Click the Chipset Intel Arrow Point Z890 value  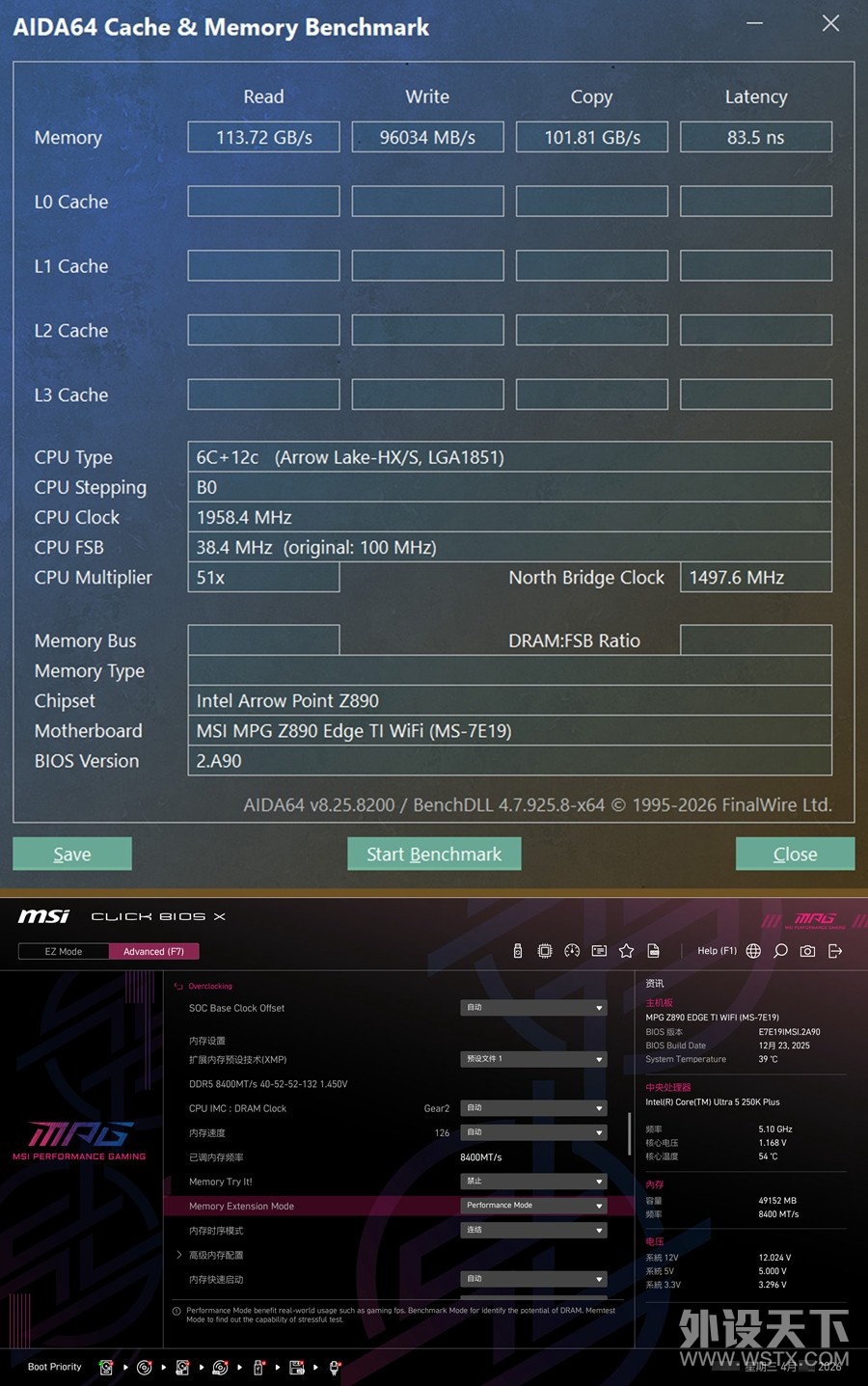point(509,700)
